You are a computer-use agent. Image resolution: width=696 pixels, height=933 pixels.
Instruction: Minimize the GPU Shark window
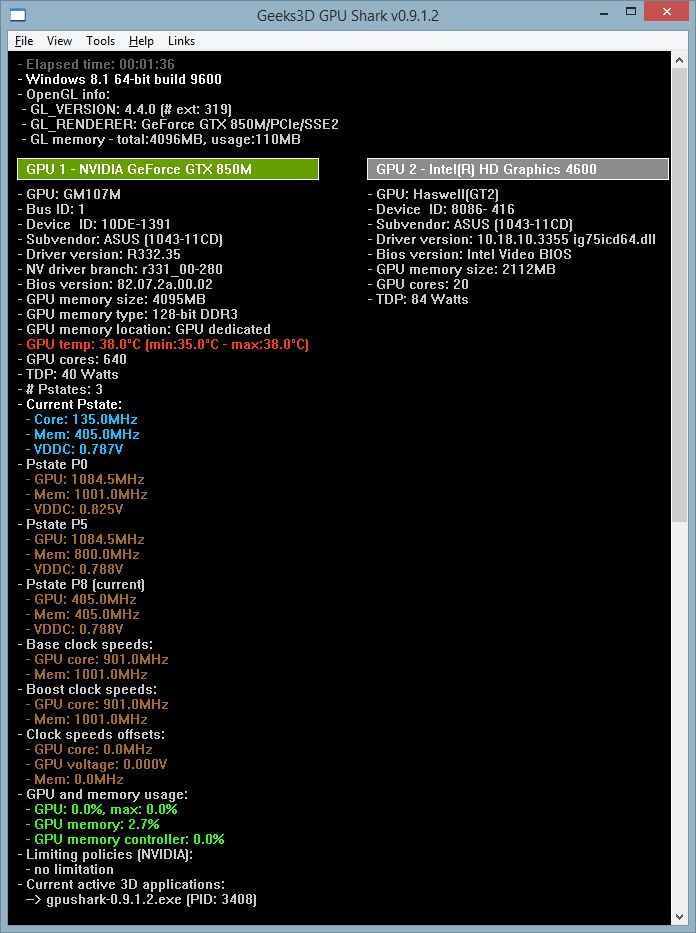coord(604,12)
